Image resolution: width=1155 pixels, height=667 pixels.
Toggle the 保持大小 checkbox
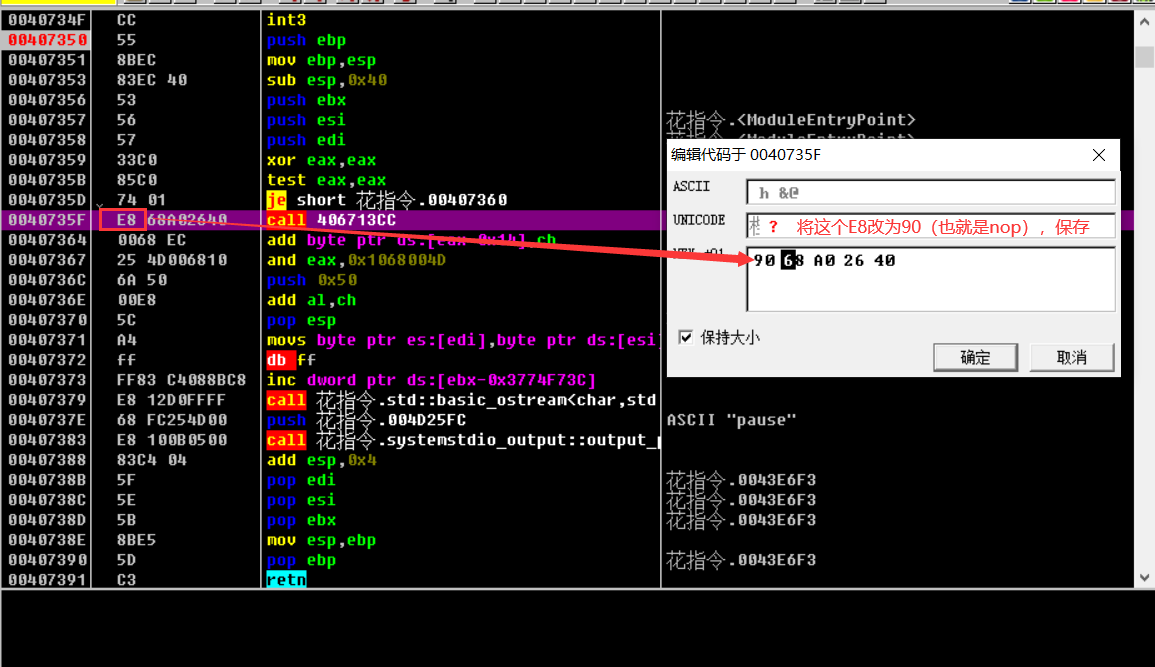coord(686,337)
